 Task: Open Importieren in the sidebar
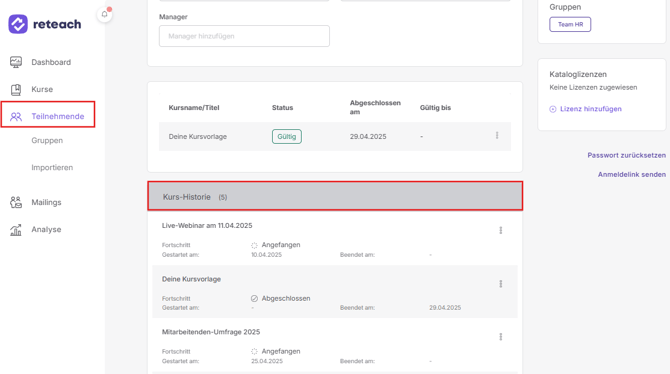tap(52, 168)
